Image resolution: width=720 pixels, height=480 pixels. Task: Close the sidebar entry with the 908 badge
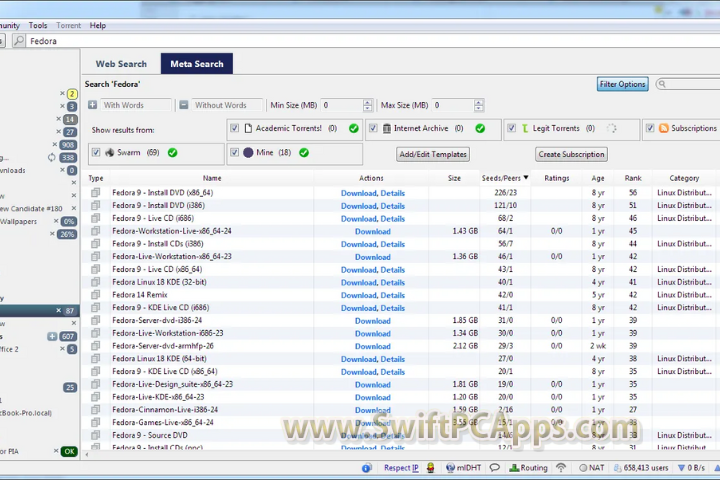[55, 144]
